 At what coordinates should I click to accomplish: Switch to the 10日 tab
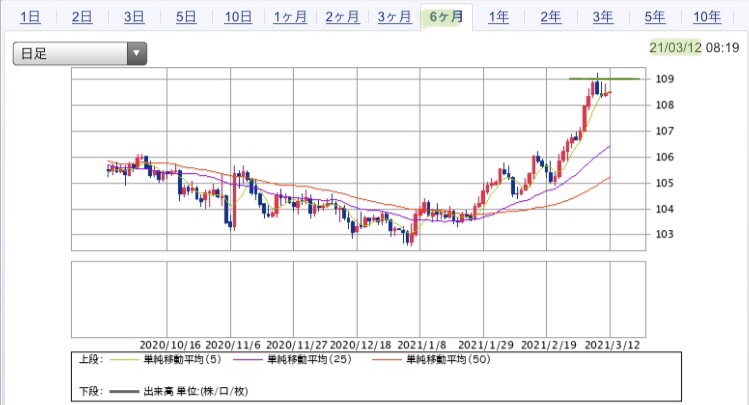pyautogui.click(x=238, y=17)
